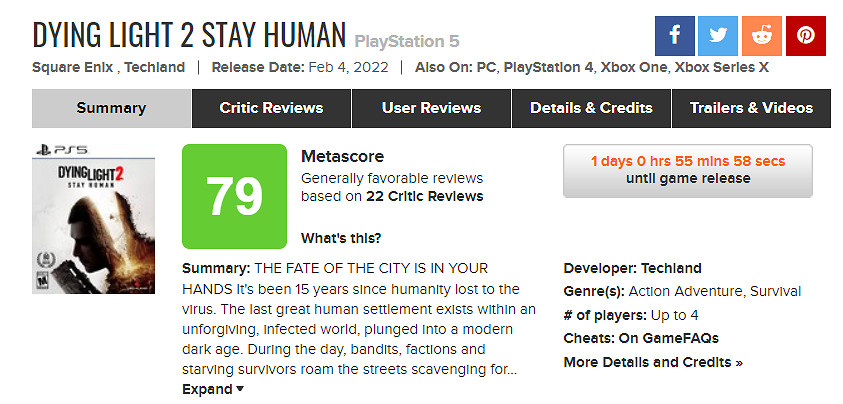Open the Trailers & Videos tab
843x404 pixels.
[x=751, y=108]
